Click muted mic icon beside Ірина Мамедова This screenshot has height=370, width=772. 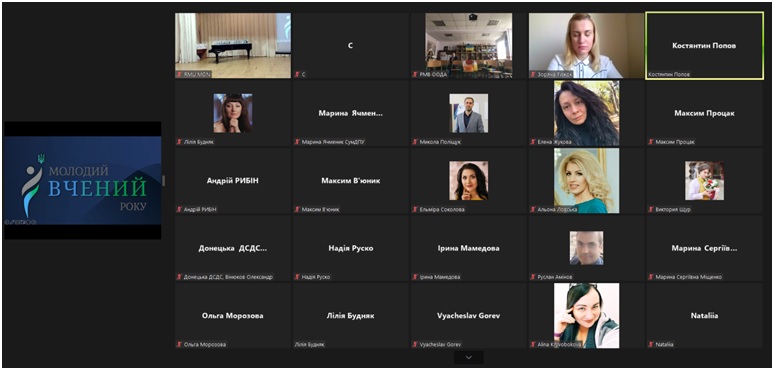[415, 277]
